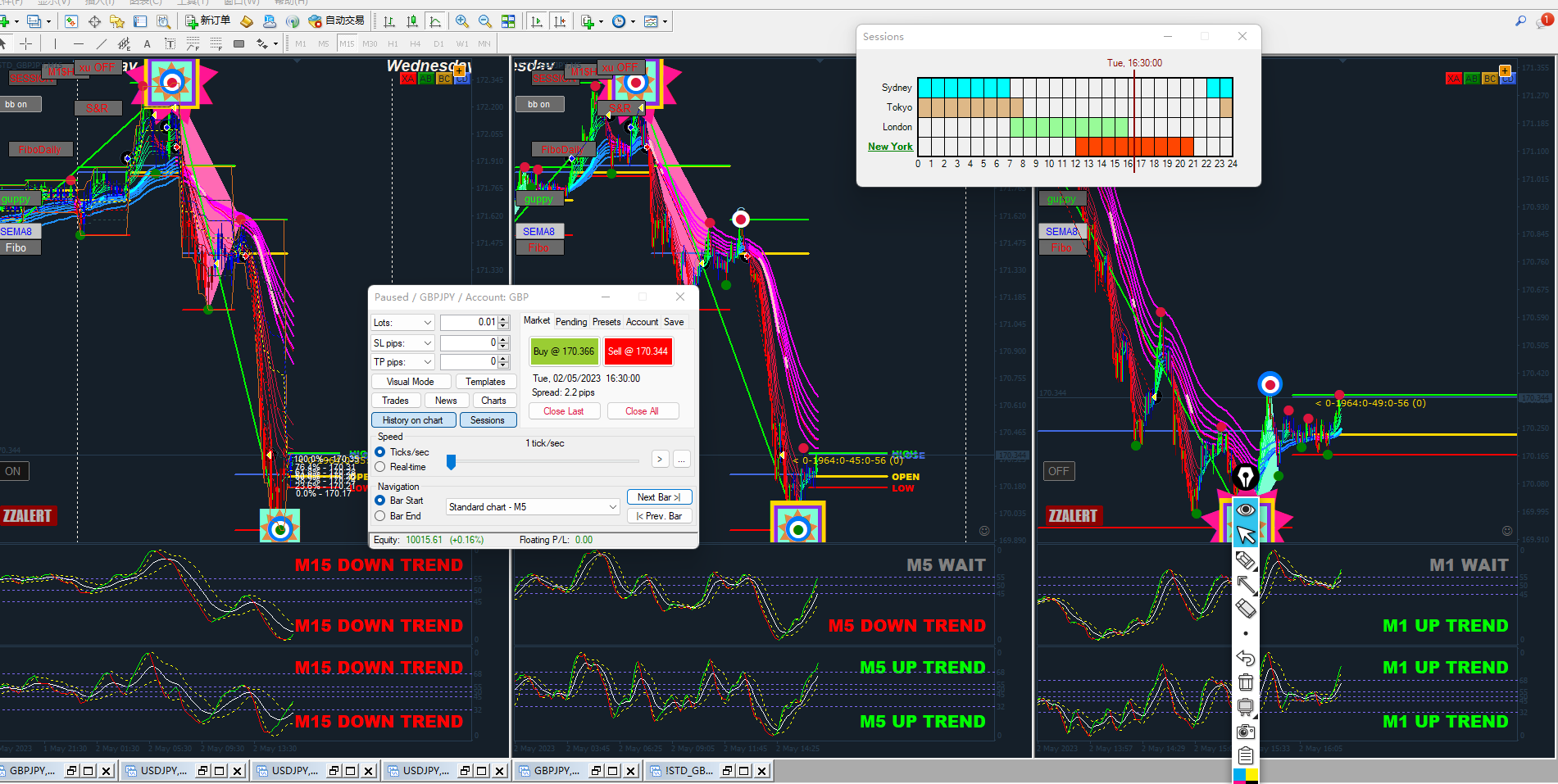Open the TP pips dropdown

(402, 362)
